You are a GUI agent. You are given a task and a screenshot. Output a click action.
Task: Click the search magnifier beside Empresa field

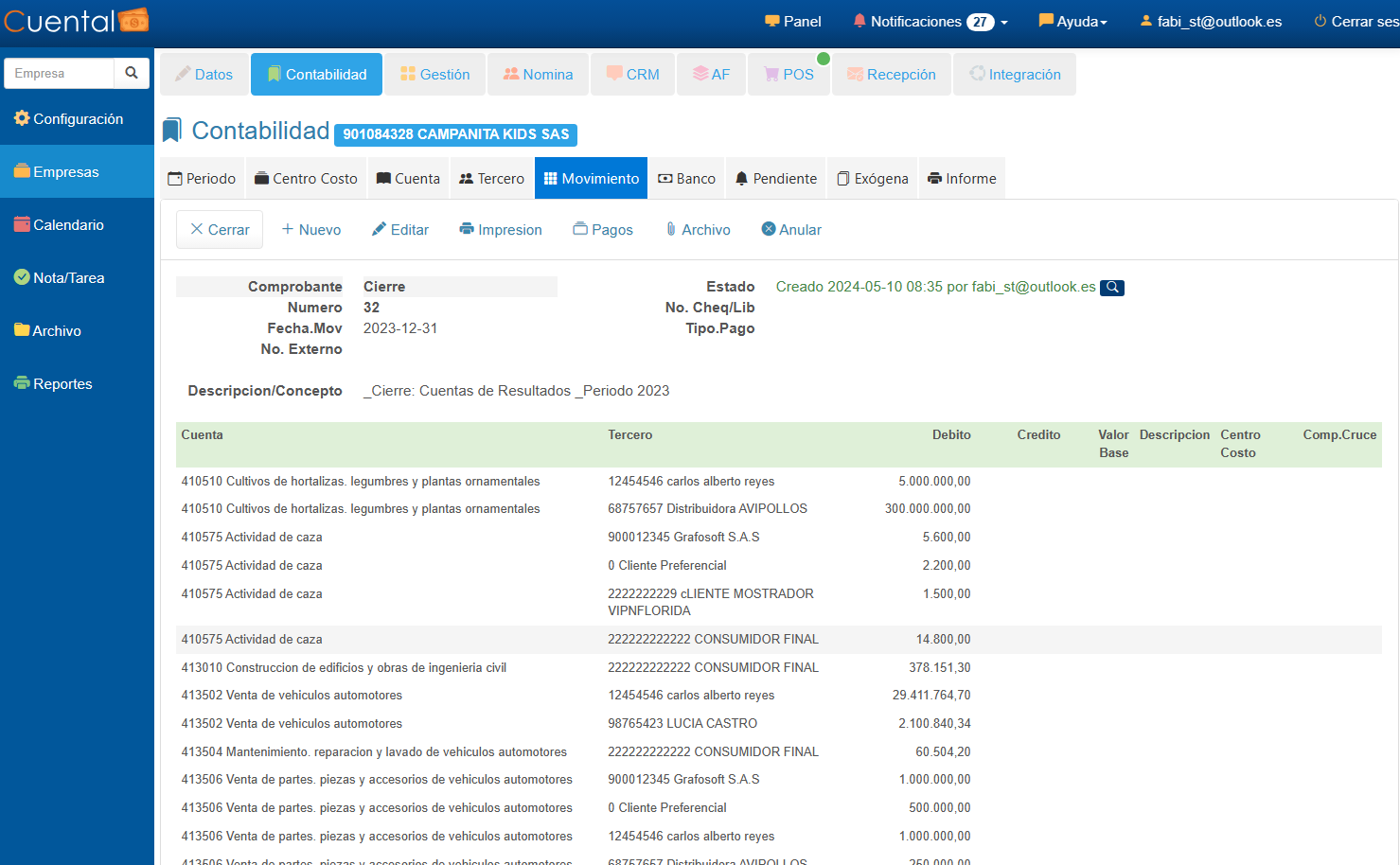coord(132,73)
